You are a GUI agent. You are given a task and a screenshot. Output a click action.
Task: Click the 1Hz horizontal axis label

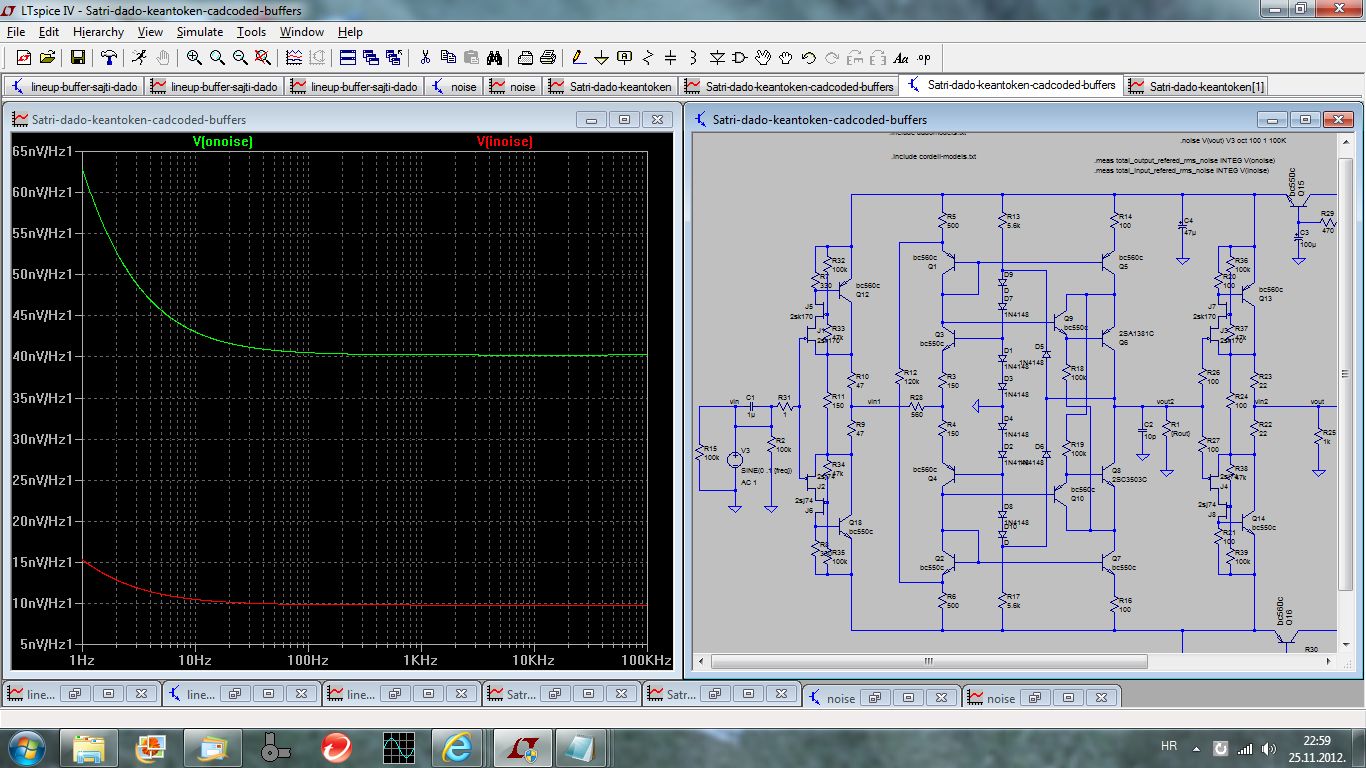[82, 661]
